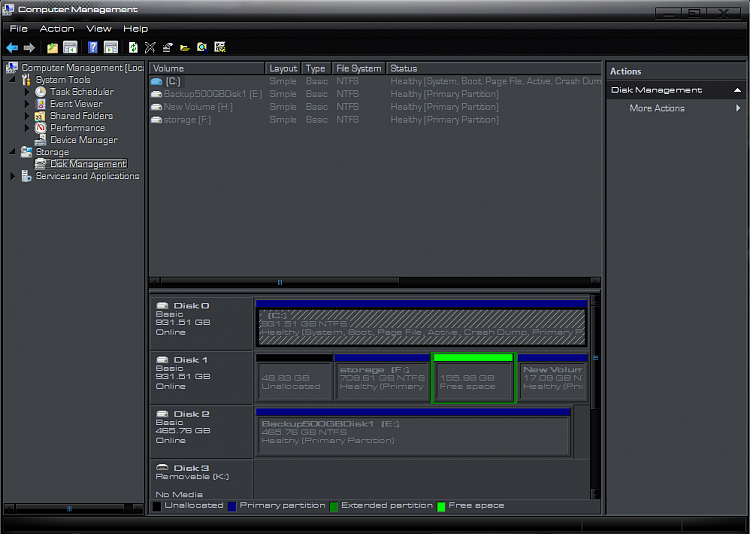The height and width of the screenshot is (534, 750).
Task: Click the Primary partition blue legend swatch
Action: coord(232,506)
